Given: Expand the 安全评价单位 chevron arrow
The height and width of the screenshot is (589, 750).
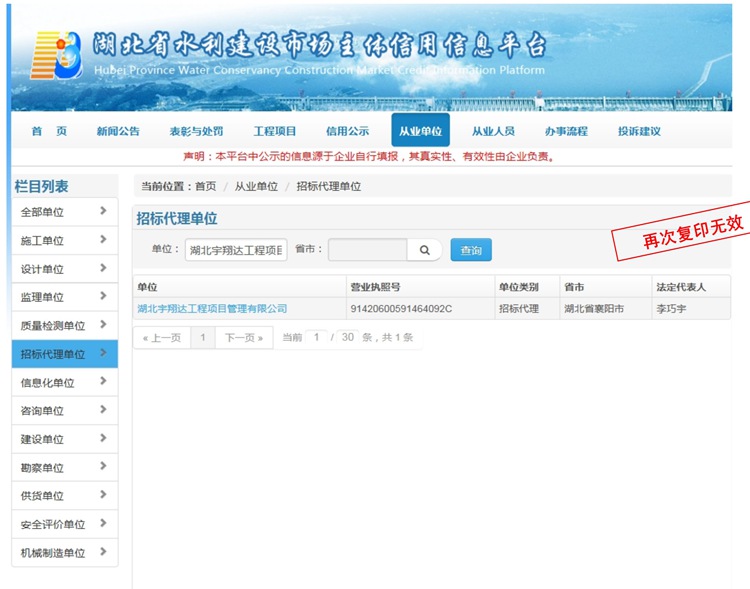Looking at the screenshot, I should point(103,523).
